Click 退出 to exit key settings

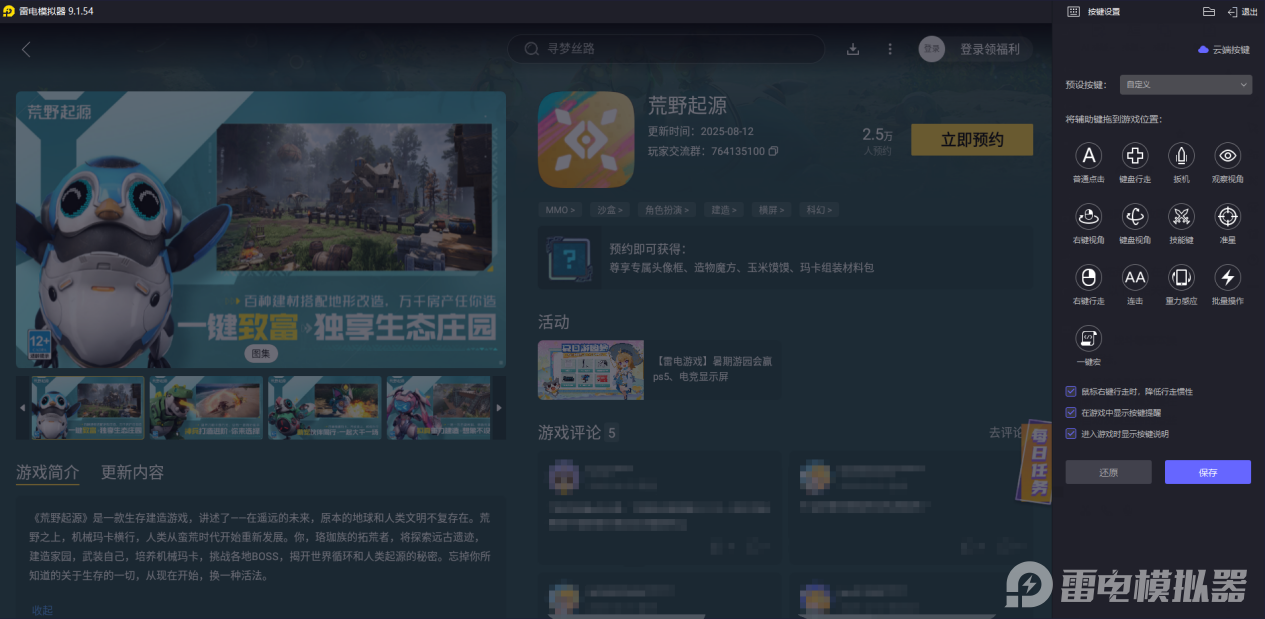[x=1243, y=11]
